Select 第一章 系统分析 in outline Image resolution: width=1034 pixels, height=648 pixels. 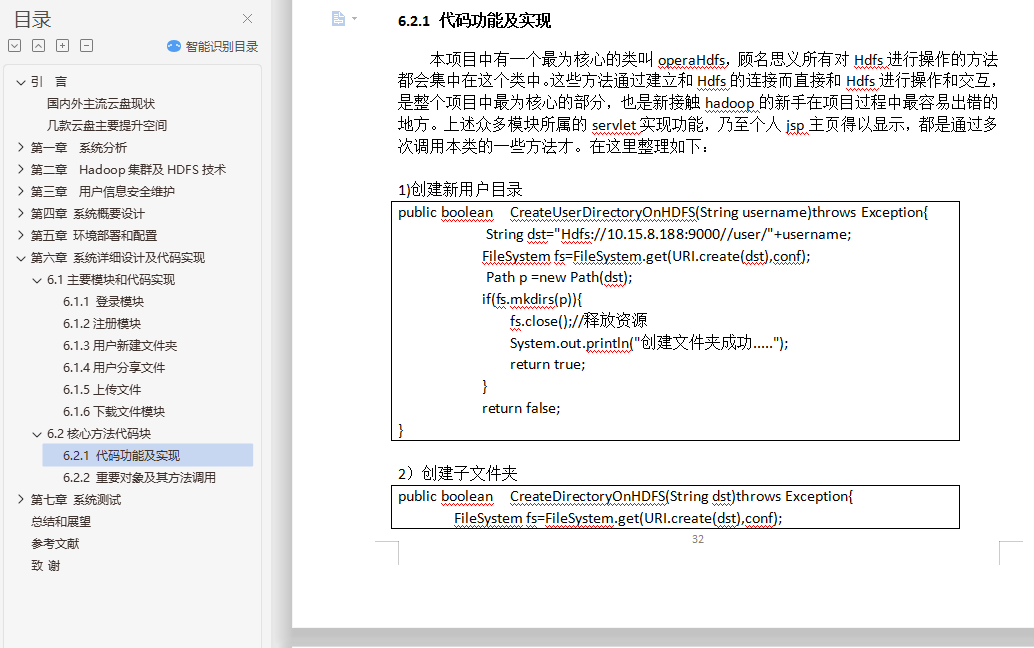pos(78,148)
